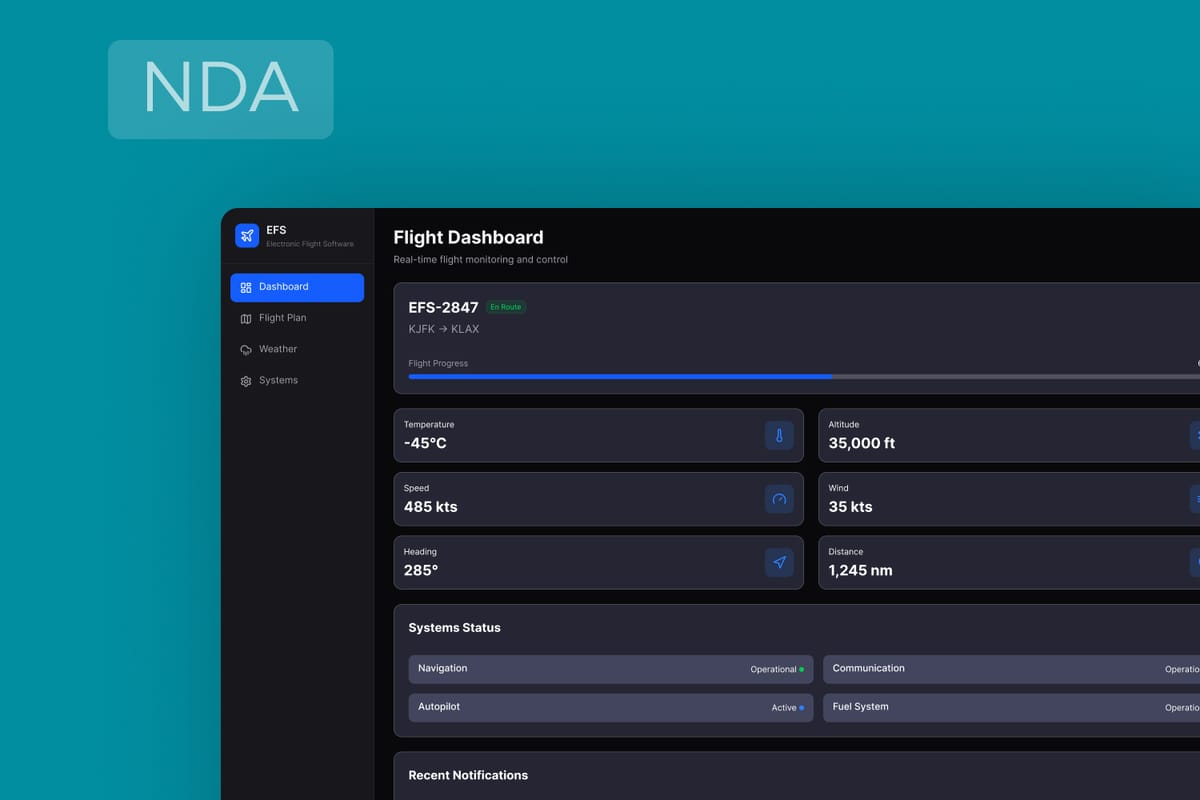Click the cloud icon beside Weather

(x=246, y=350)
